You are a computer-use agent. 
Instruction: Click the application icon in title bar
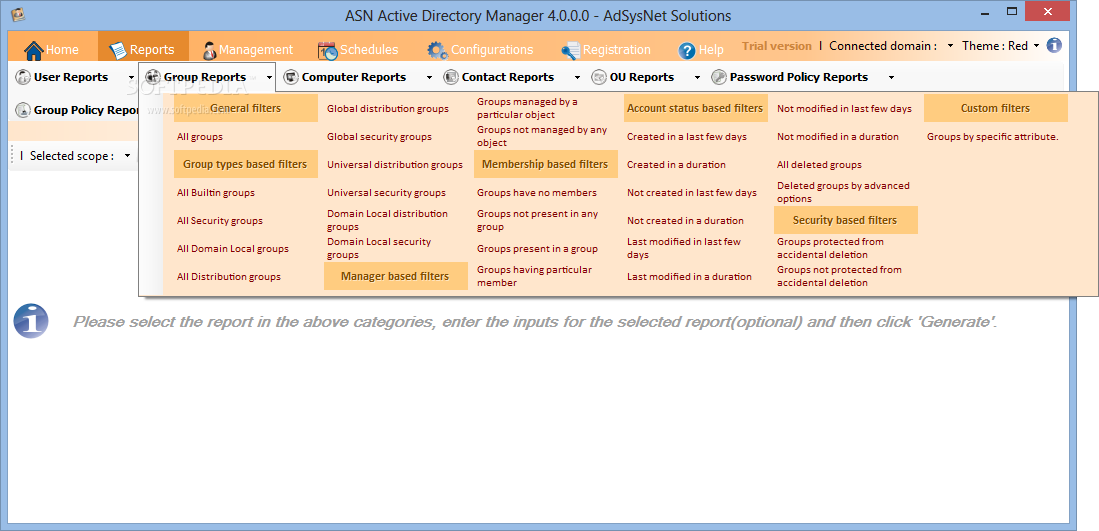(20, 13)
